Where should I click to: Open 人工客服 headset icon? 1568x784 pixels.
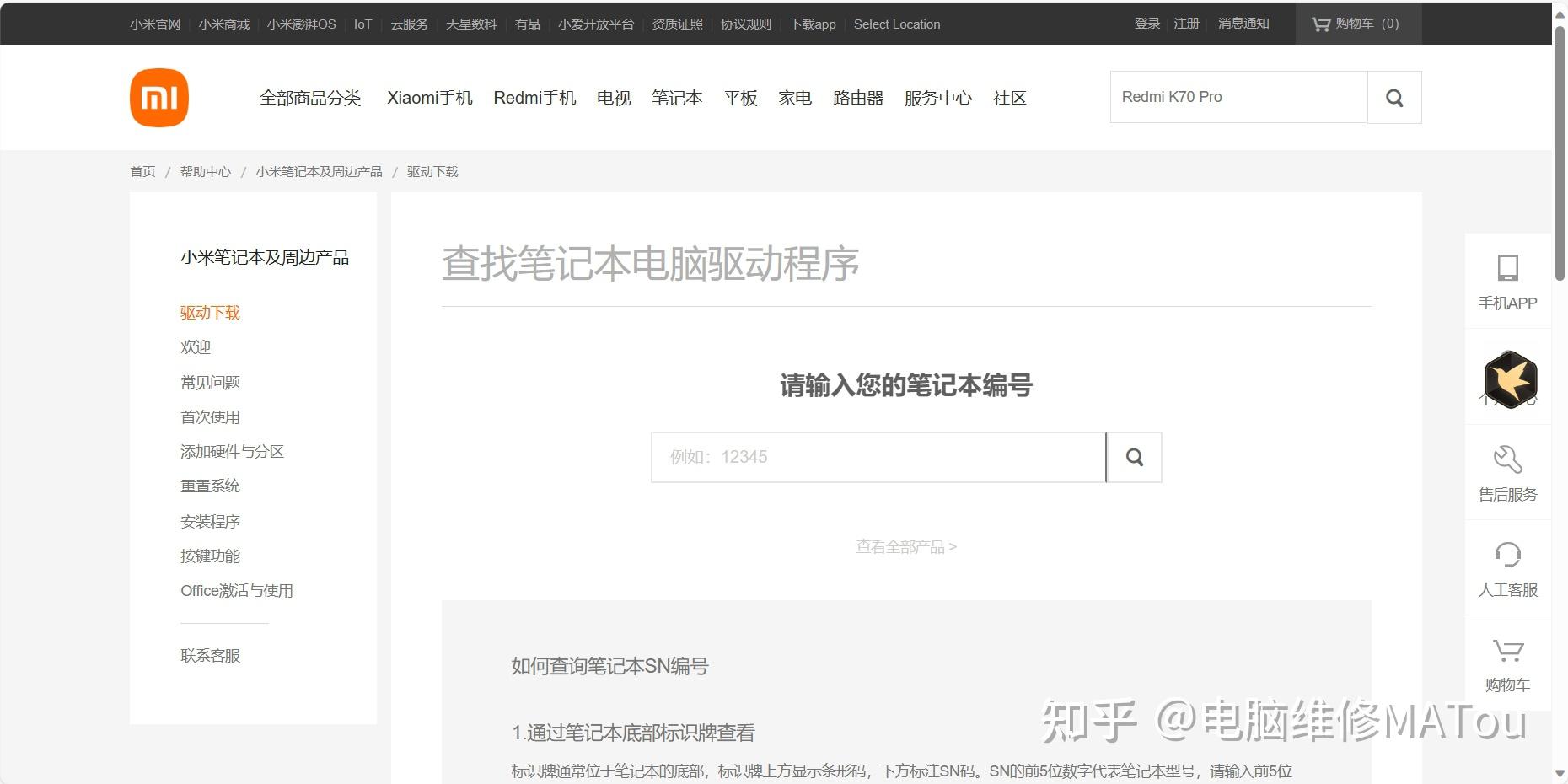click(x=1507, y=568)
